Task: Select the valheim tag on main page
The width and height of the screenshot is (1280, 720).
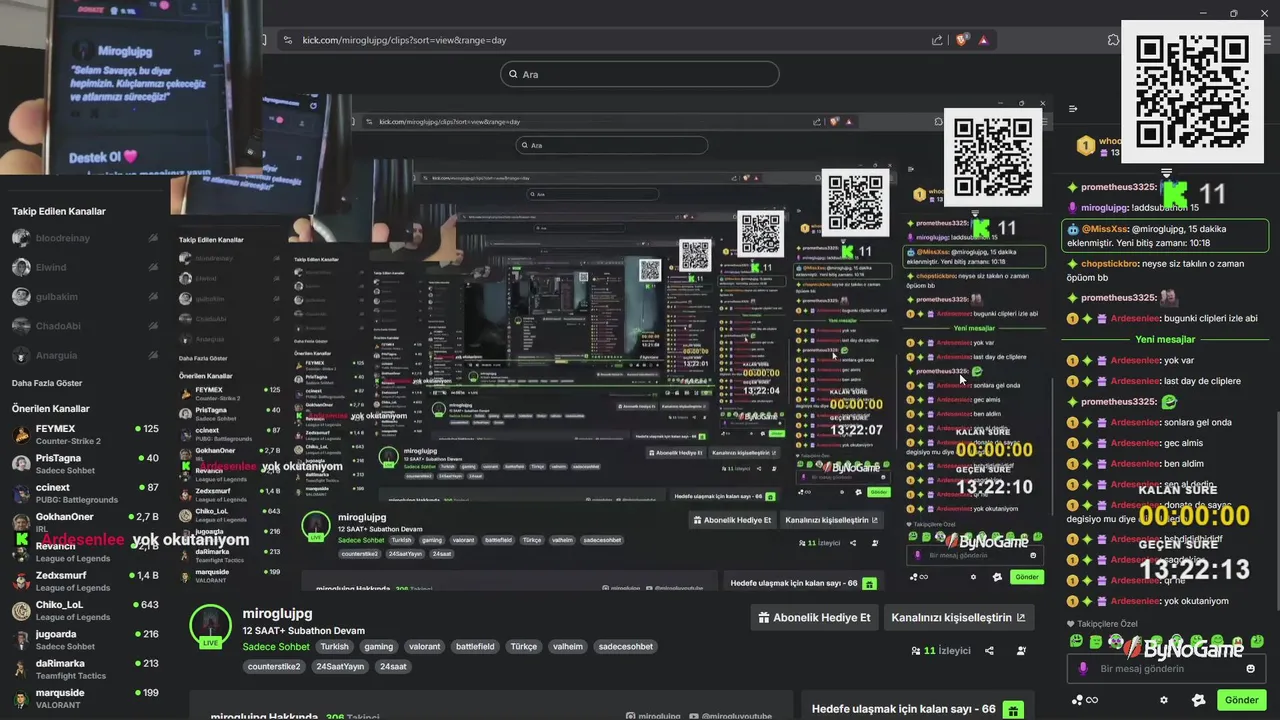Action: coord(567,646)
